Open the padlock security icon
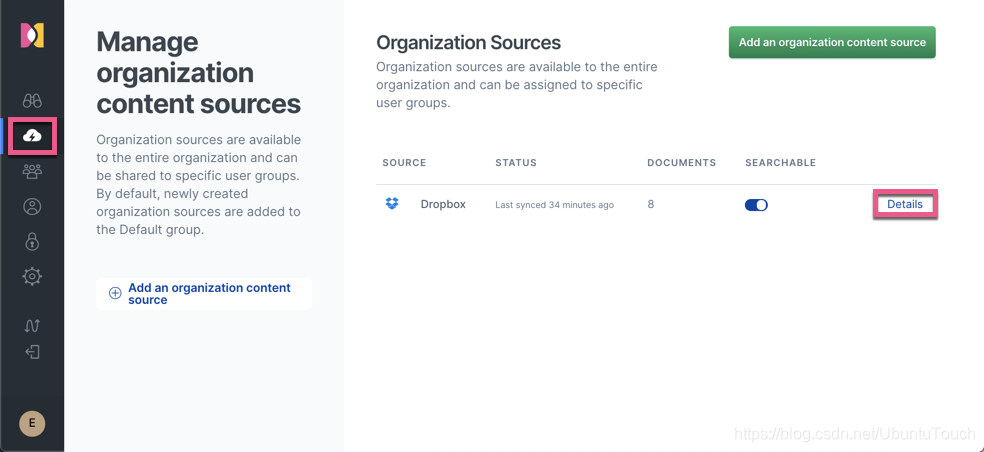The width and height of the screenshot is (984, 452). (x=32, y=242)
